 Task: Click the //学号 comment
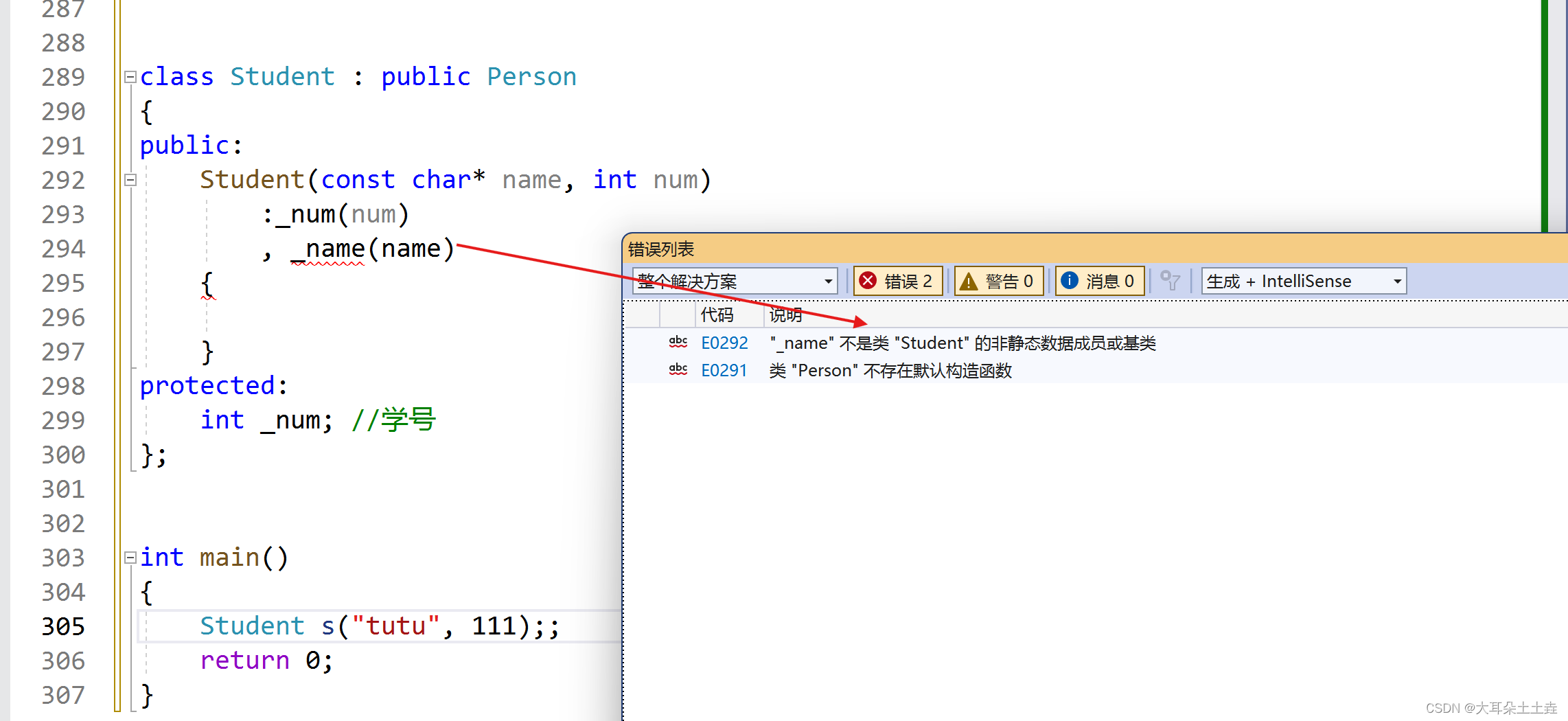pyautogui.click(x=393, y=420)
